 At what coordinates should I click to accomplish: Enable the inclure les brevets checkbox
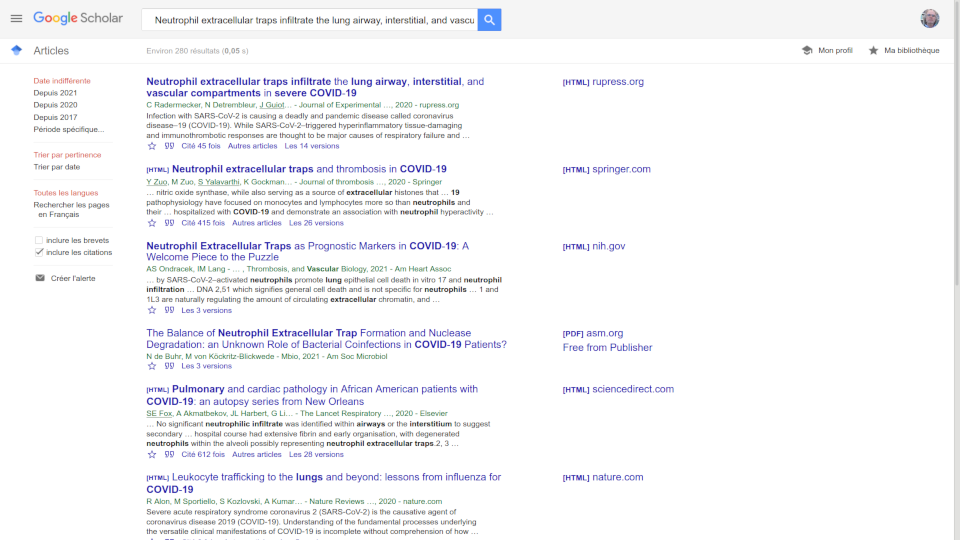coord(39,241)
